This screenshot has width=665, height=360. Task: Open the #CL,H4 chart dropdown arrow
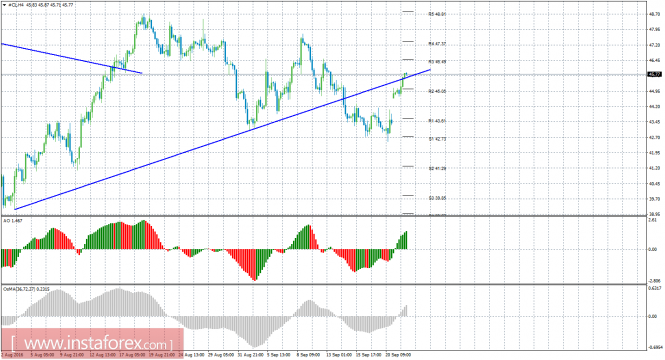4,5
